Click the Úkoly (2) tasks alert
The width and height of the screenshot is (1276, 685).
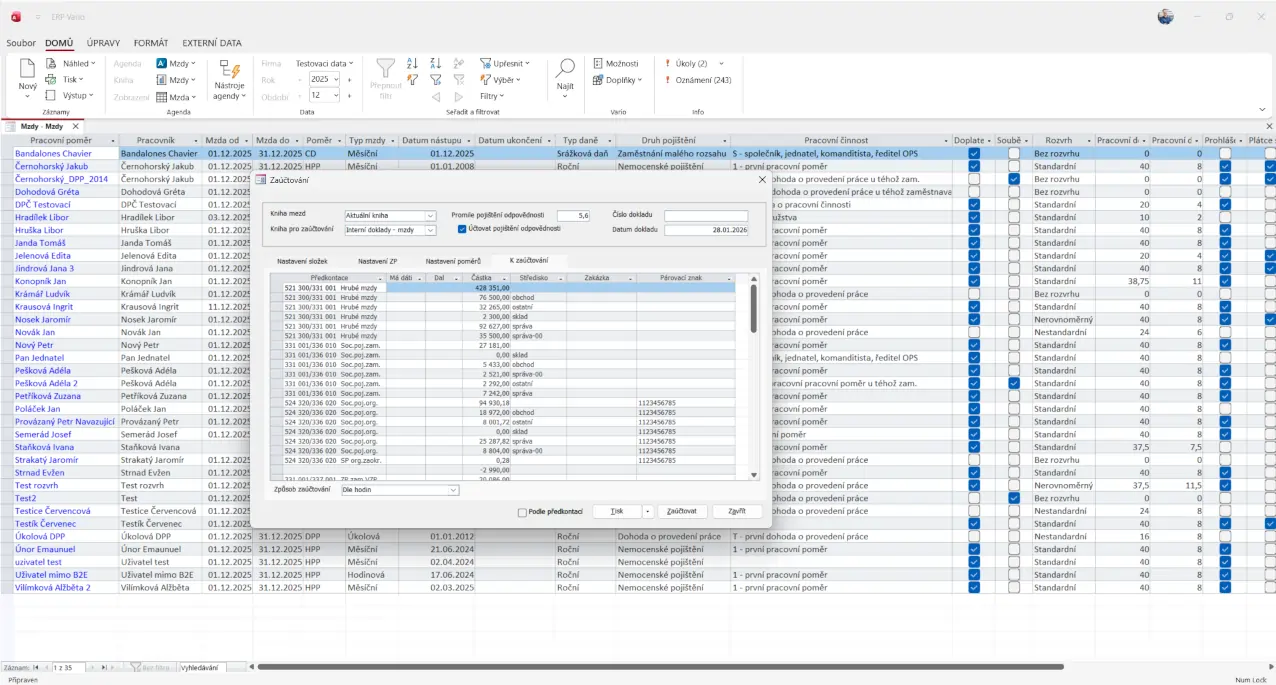tap(690, 63)
